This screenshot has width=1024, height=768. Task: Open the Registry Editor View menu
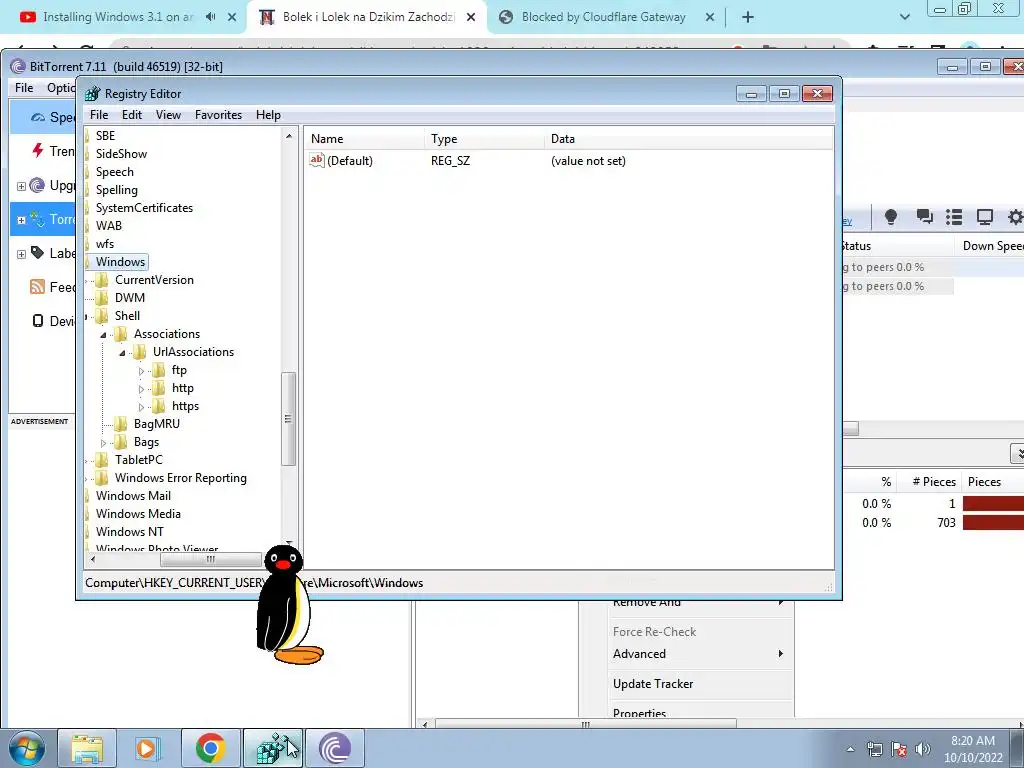click(x=168, y=115)
